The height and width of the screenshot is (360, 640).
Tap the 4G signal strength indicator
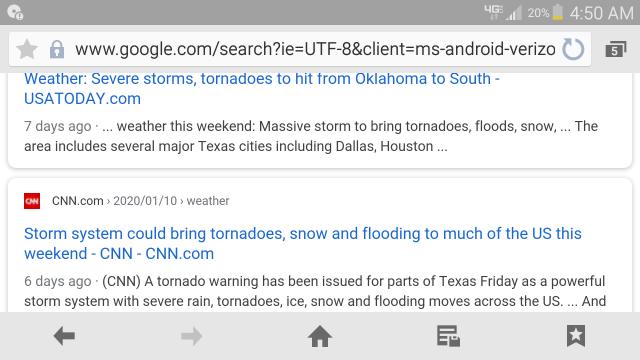502,13
